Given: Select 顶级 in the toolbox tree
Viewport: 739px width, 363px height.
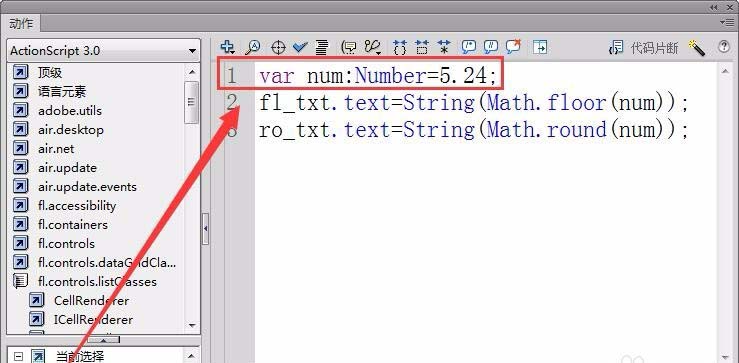Looking at the screenshot, I should click(x=49, y=73).
